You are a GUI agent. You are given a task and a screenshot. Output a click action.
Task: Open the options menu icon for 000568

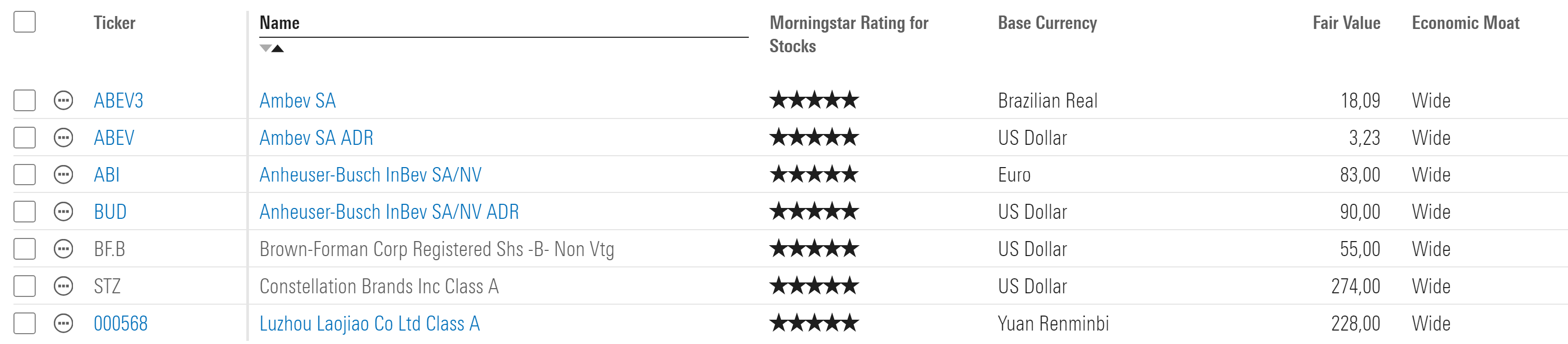[63, 323]
